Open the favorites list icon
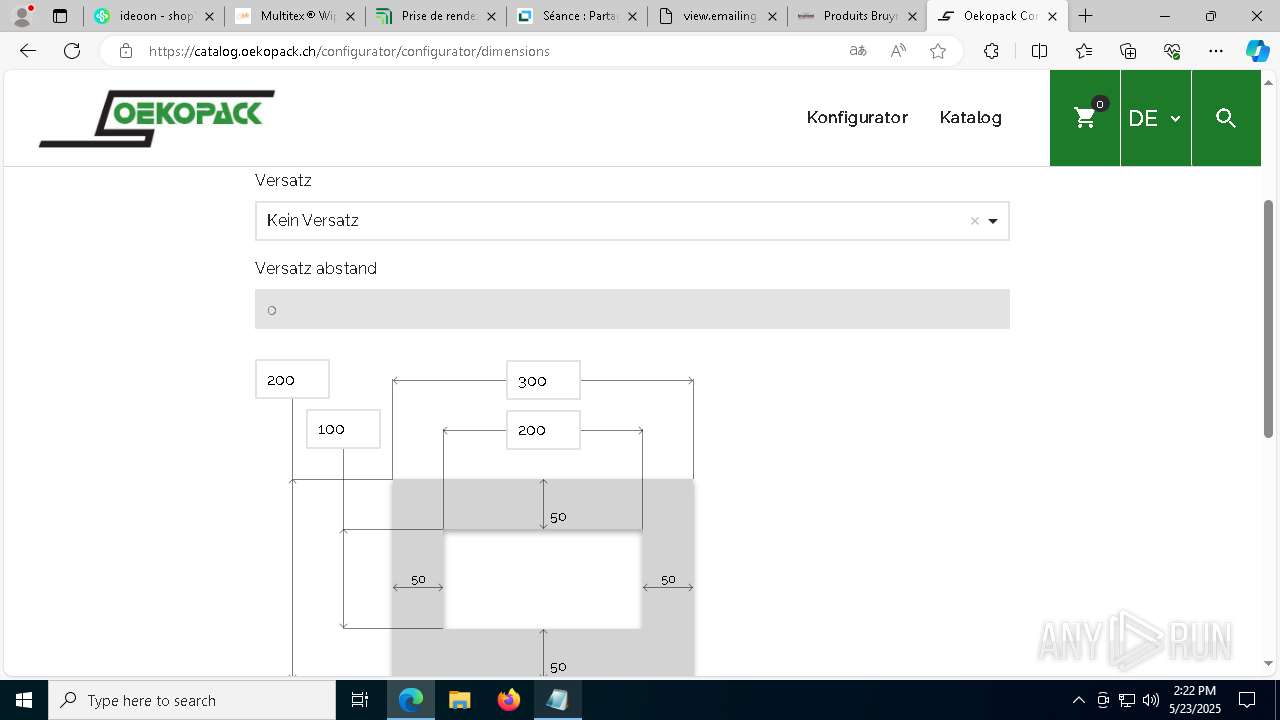The height and width of the screenshot is (720, 1280). [x=1084, y=51]
